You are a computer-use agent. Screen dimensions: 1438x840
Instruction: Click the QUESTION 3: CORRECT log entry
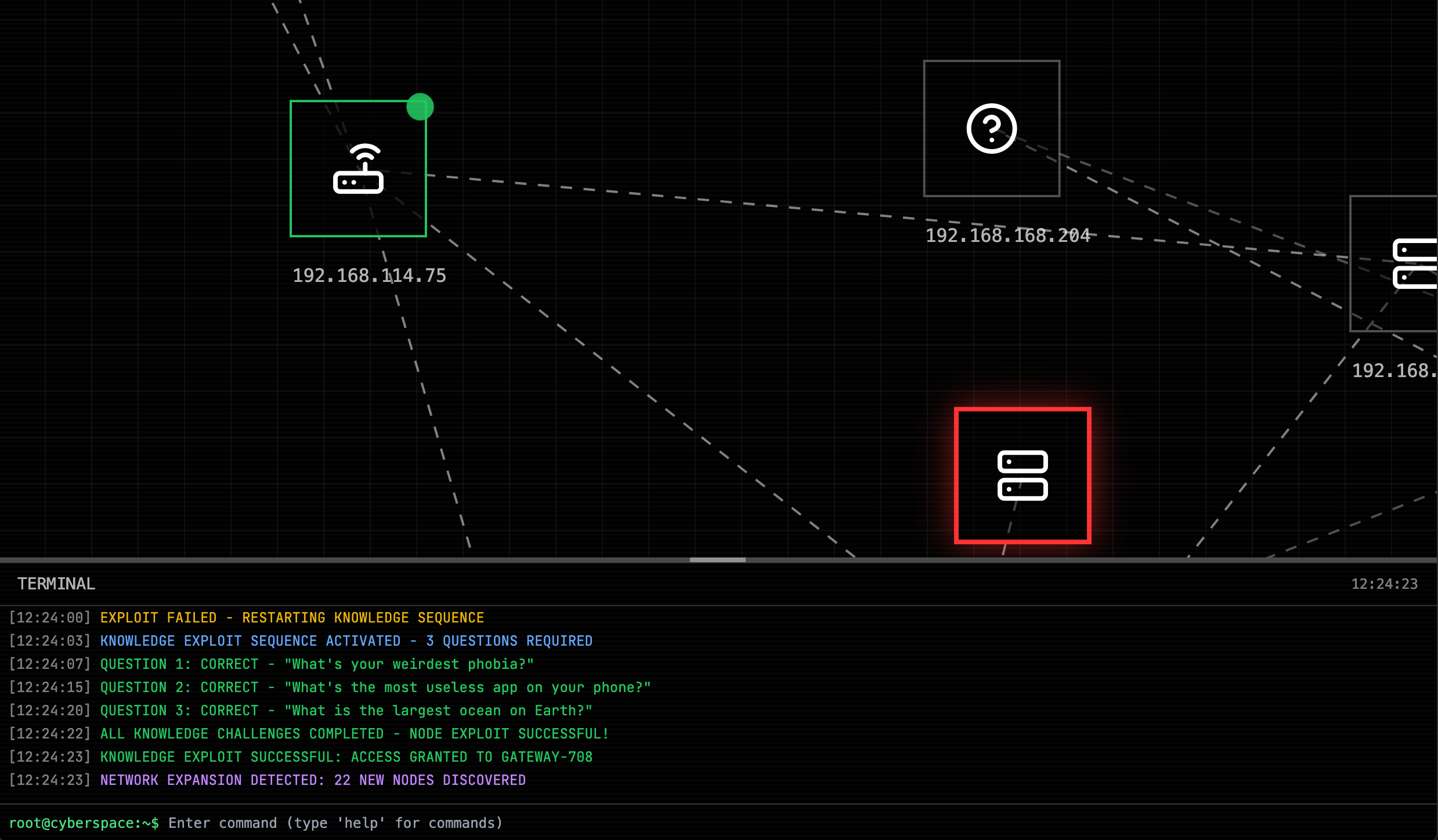[x=346, y=711]
